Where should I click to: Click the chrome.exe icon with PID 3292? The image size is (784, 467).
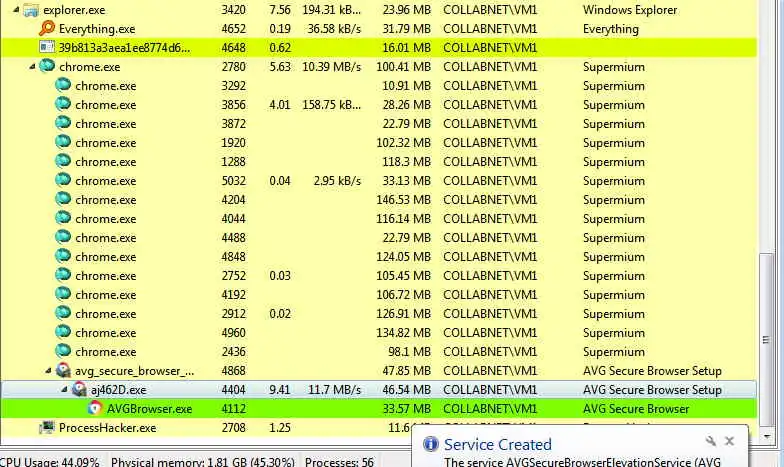[63, 86]
